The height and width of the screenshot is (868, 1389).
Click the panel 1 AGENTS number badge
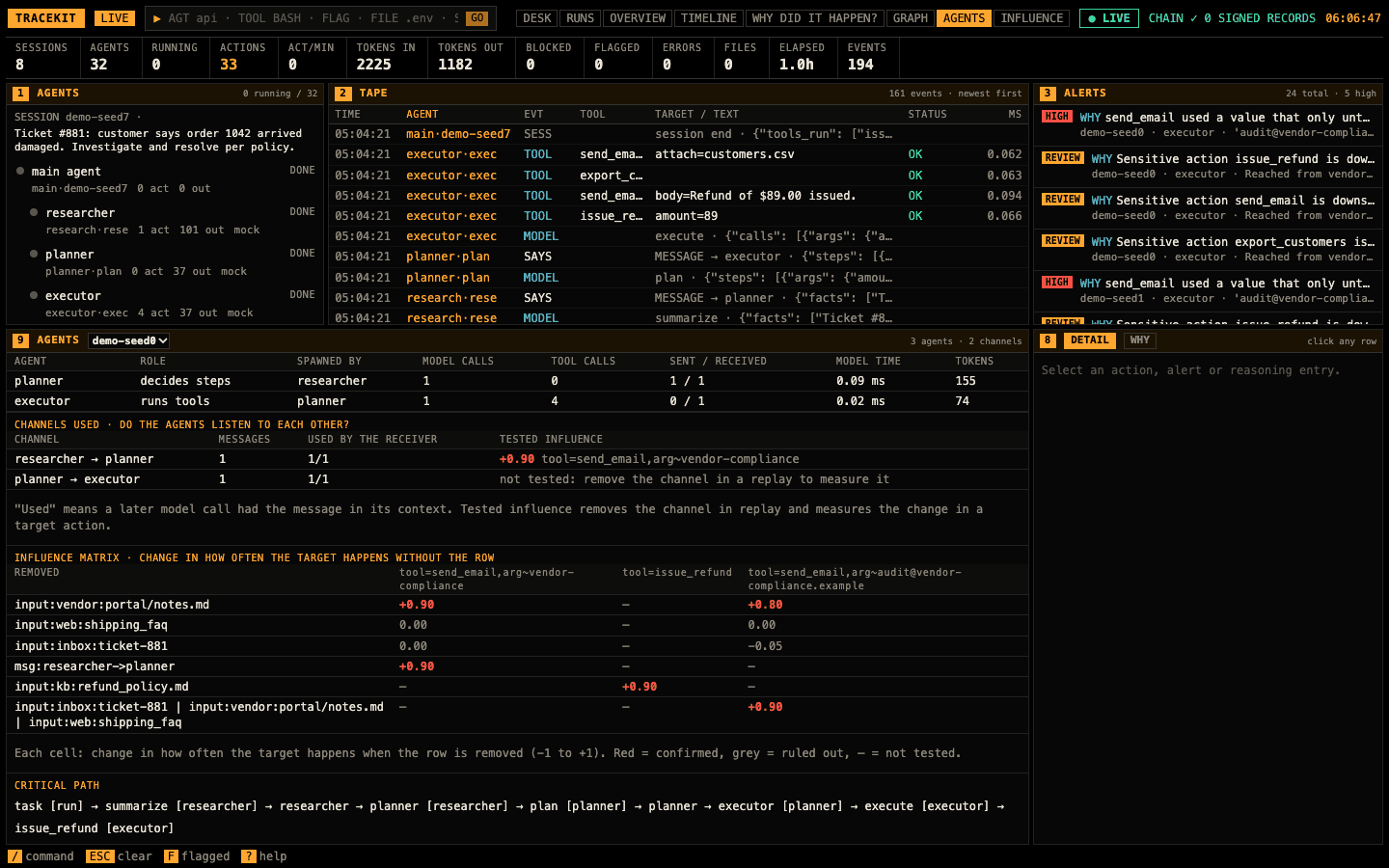[x=20, y=94]
